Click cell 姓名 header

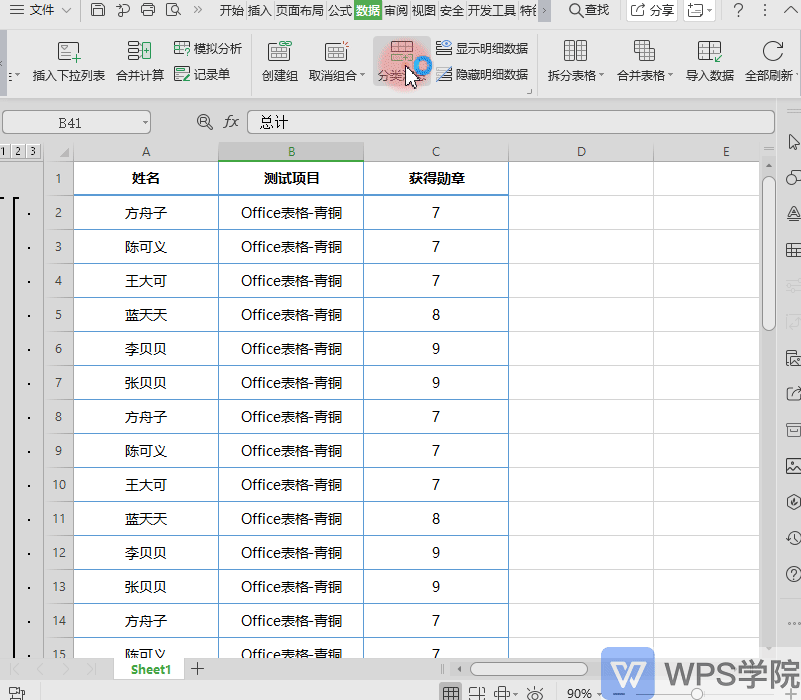[x=146, y=178]
